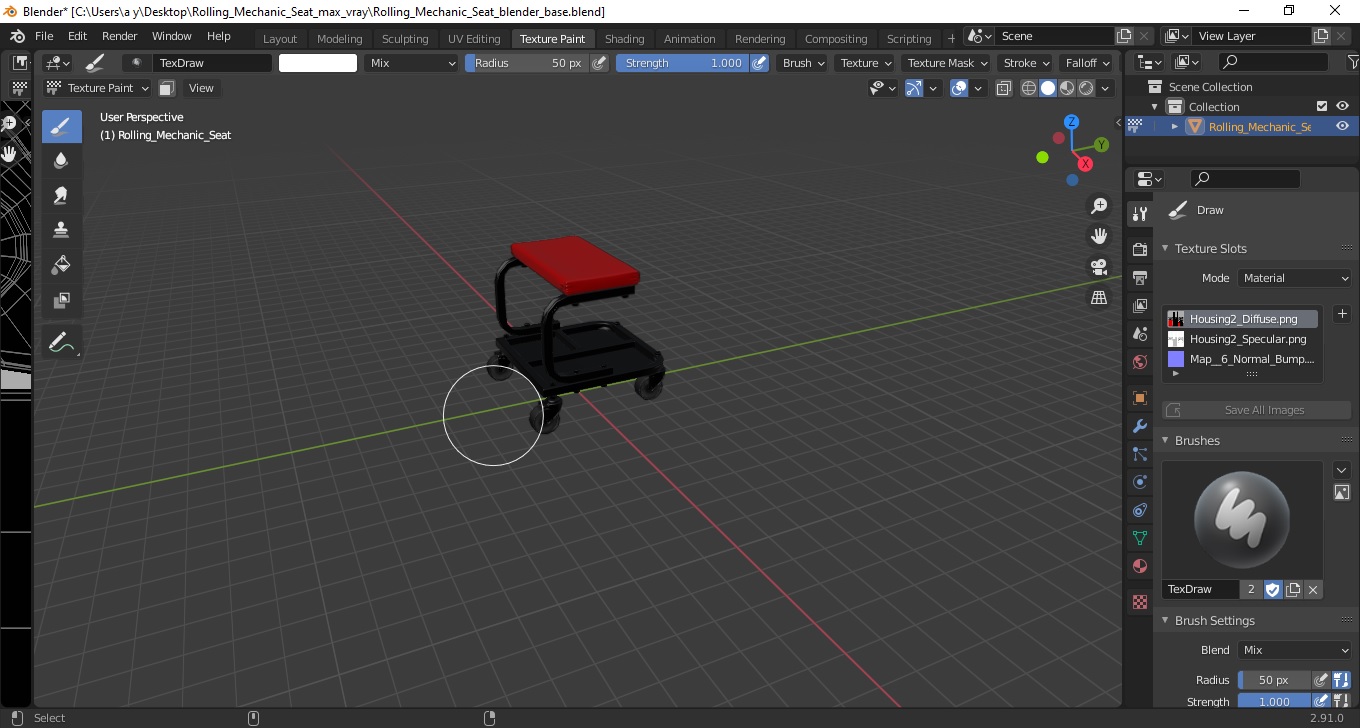Open the Material properties tab
Screen dimensions: 1360x728
pos(1139,566)
